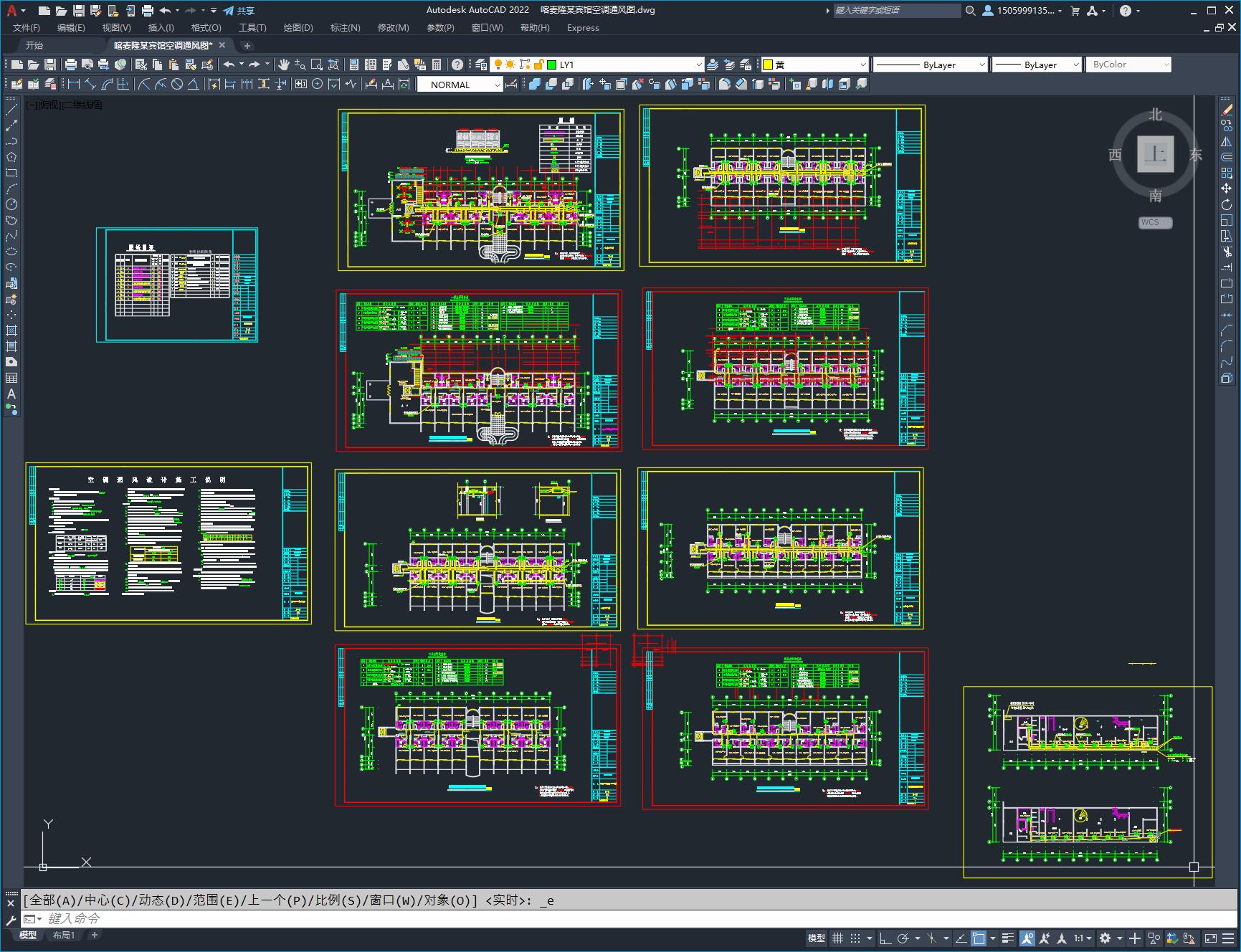1241x952 pixels.
Task: Expand the WCS coordinate system dropdown
Action: [x=1155, y=222]
